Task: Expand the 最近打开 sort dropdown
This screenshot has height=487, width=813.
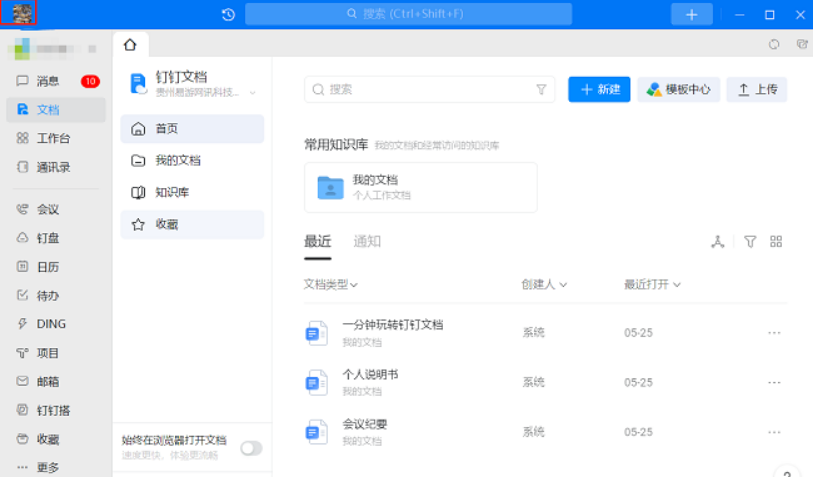Action: pos(652,284)
